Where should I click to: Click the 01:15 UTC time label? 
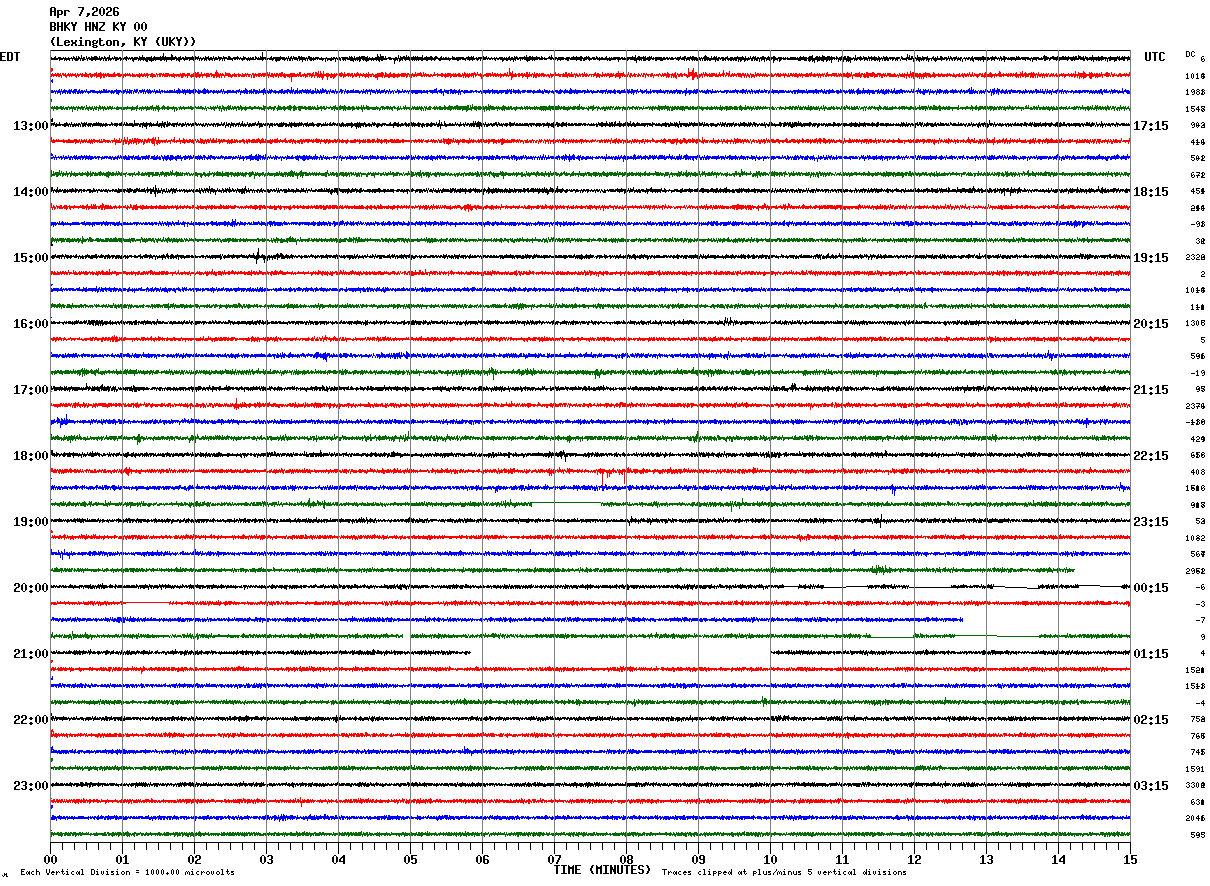[x=1151, y=654]
